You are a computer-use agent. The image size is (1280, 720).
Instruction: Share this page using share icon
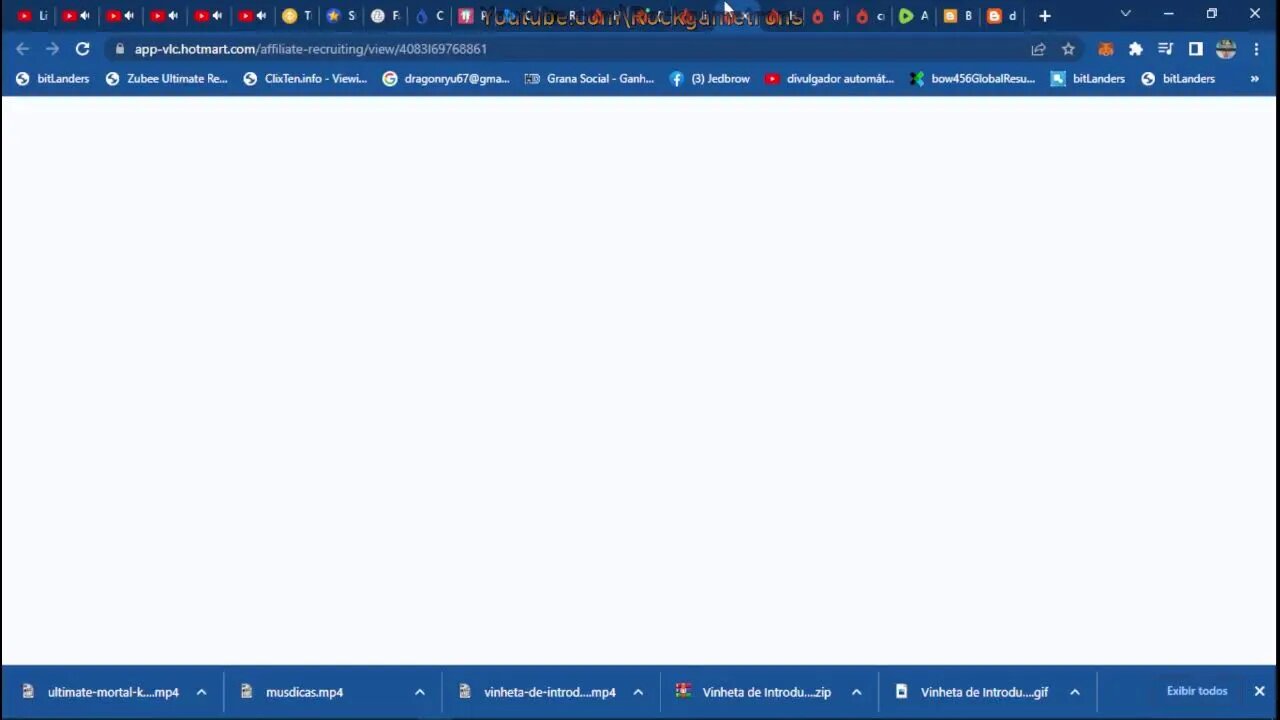1038,49
